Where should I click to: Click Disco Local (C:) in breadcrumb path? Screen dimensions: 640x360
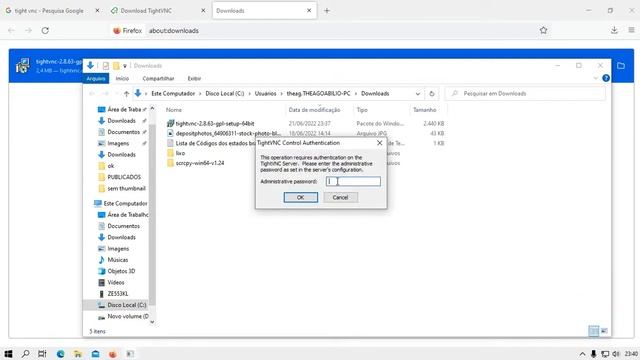coord(224,93)
